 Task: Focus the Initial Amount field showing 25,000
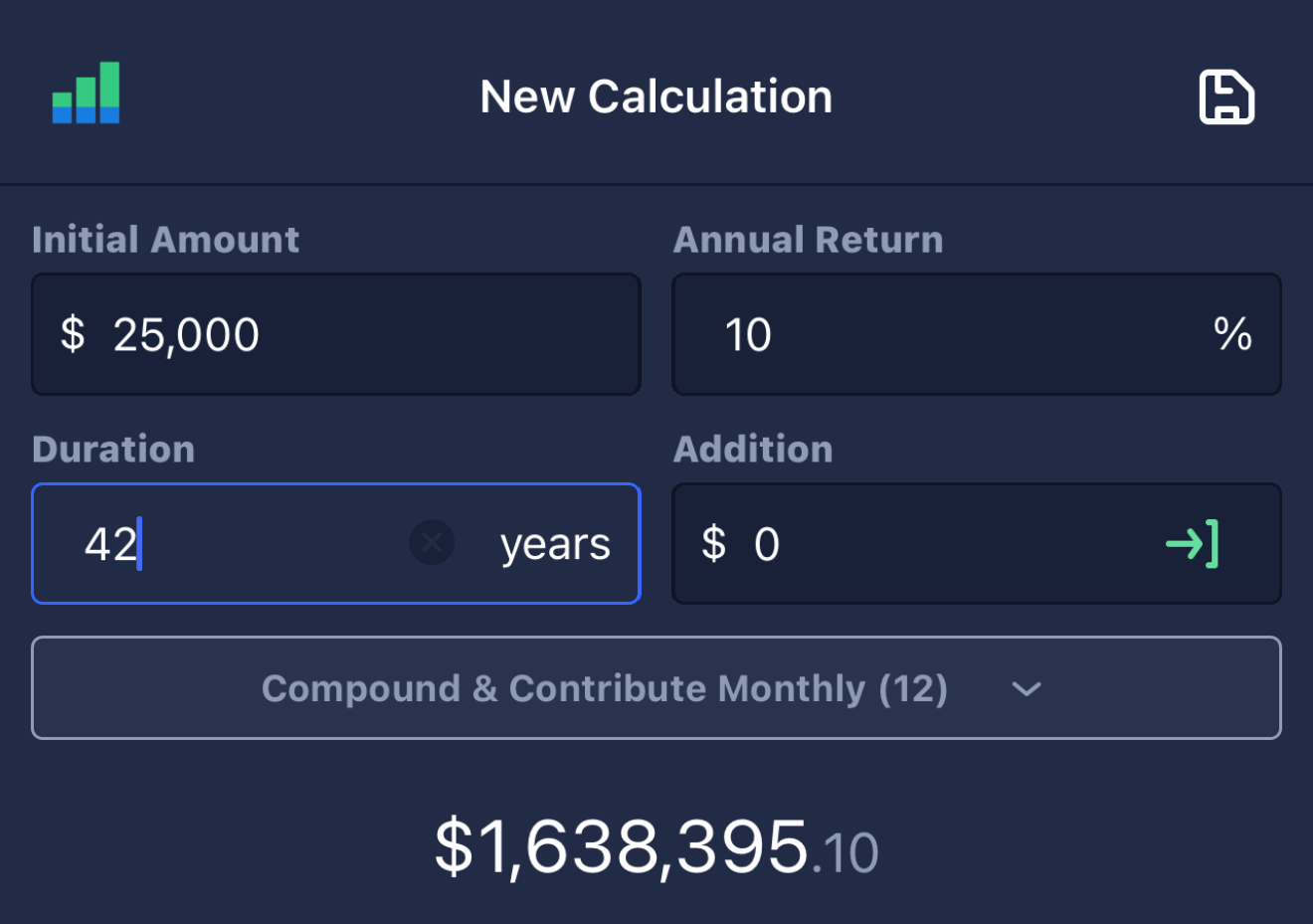tap(336, 334)
